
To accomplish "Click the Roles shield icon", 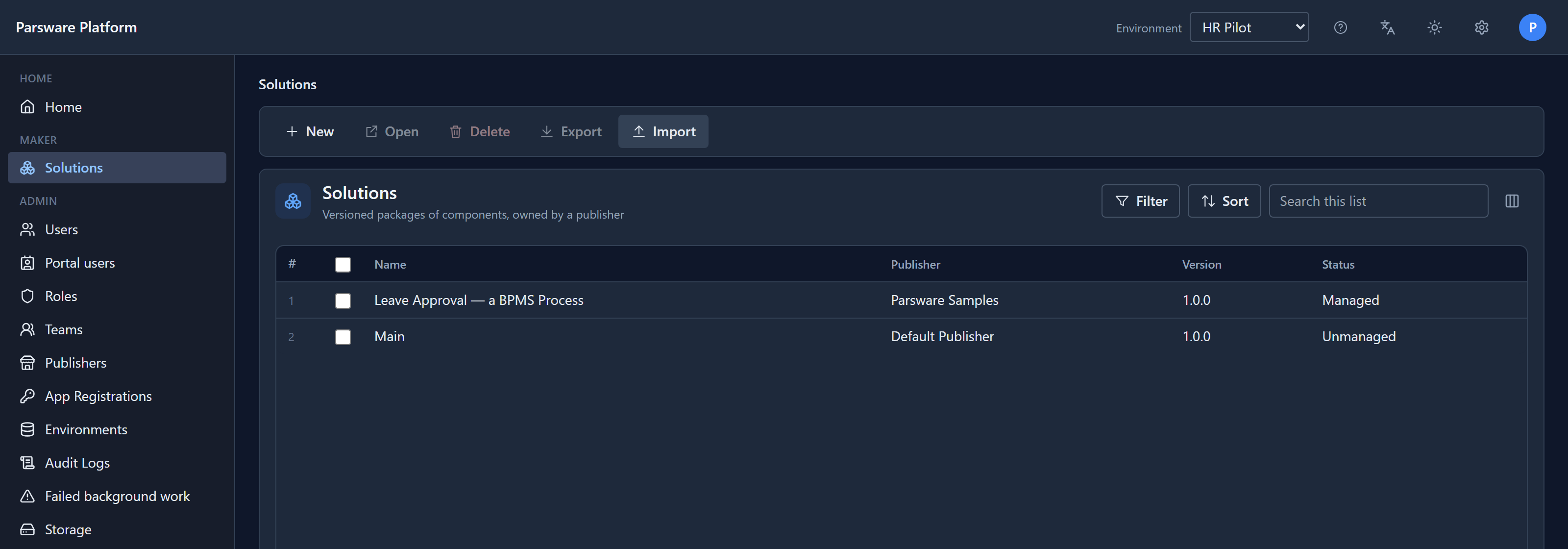I will point(27,296).
